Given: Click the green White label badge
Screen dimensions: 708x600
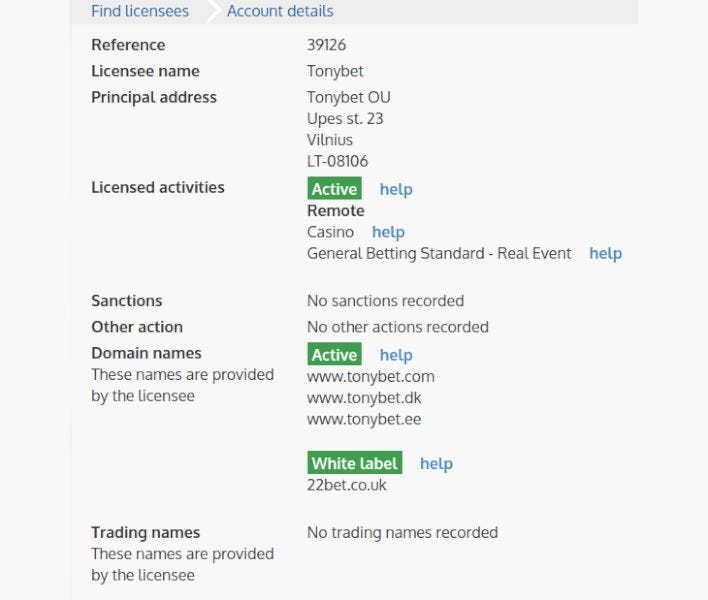Looking at the screenshot, I should click(x=355, y=463).
